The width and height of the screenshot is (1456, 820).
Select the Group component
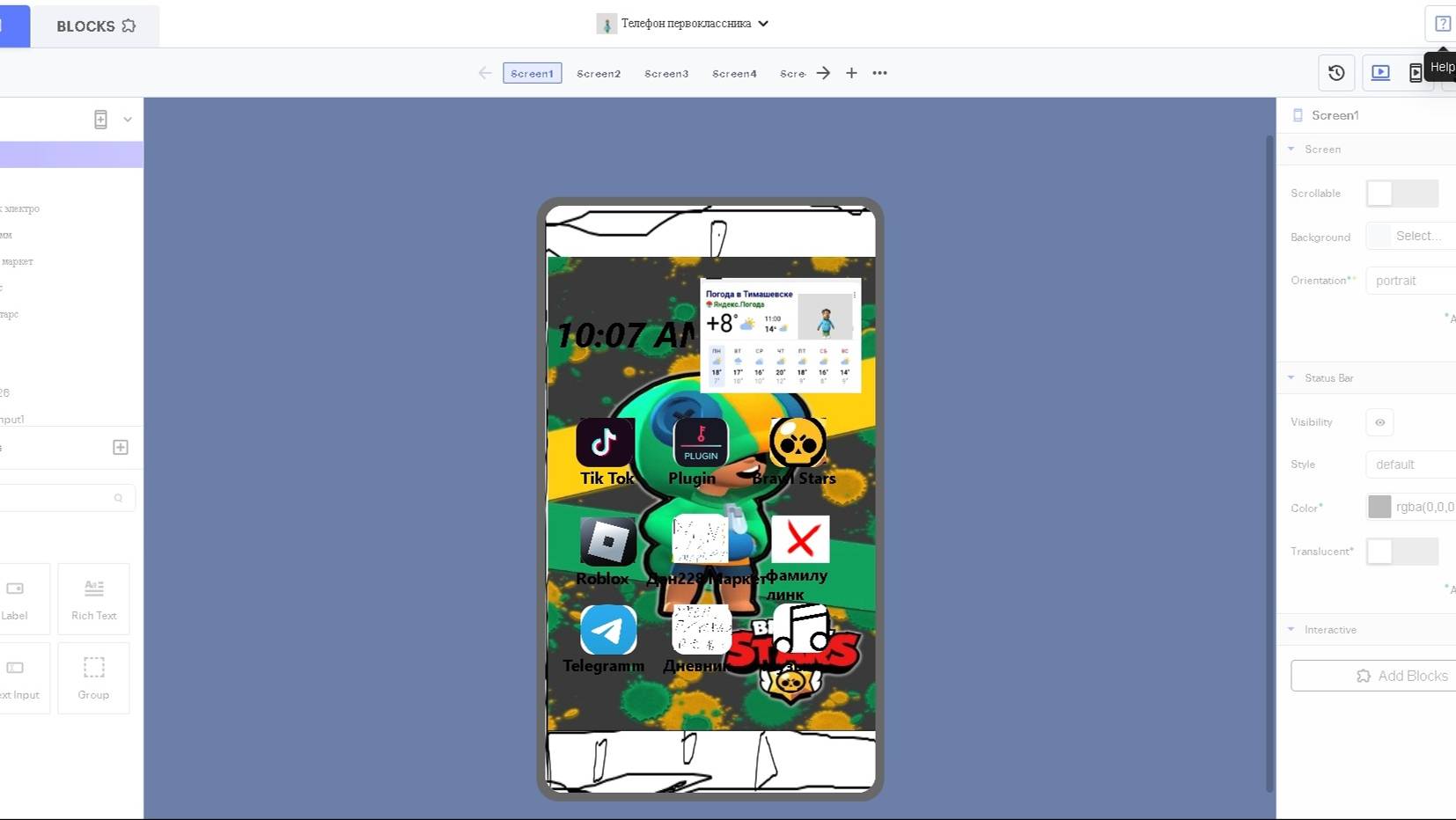pyautogui.click(x=94, y=678)
